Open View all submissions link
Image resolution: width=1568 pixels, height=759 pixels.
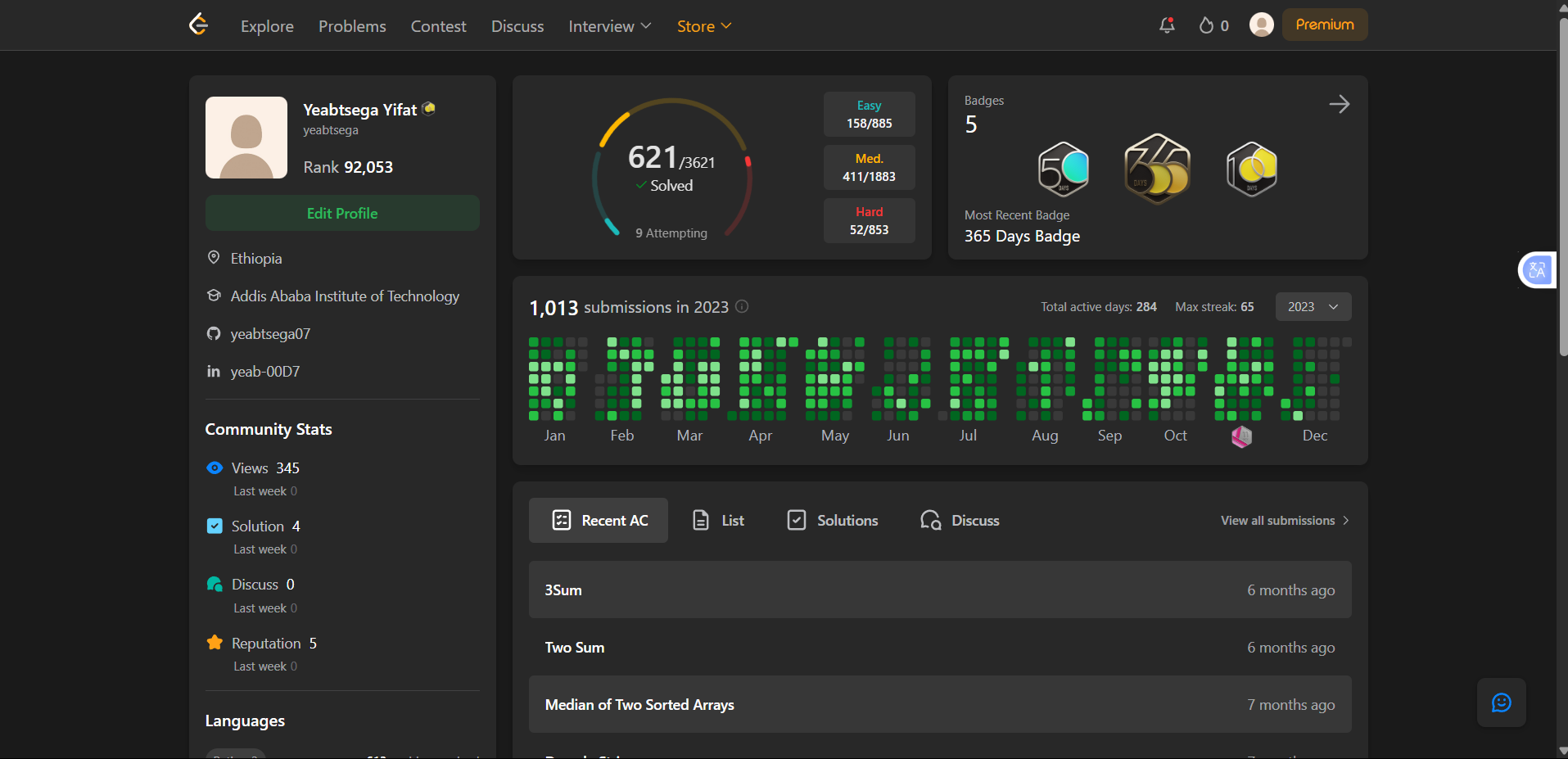click(x=1284, y=521)
